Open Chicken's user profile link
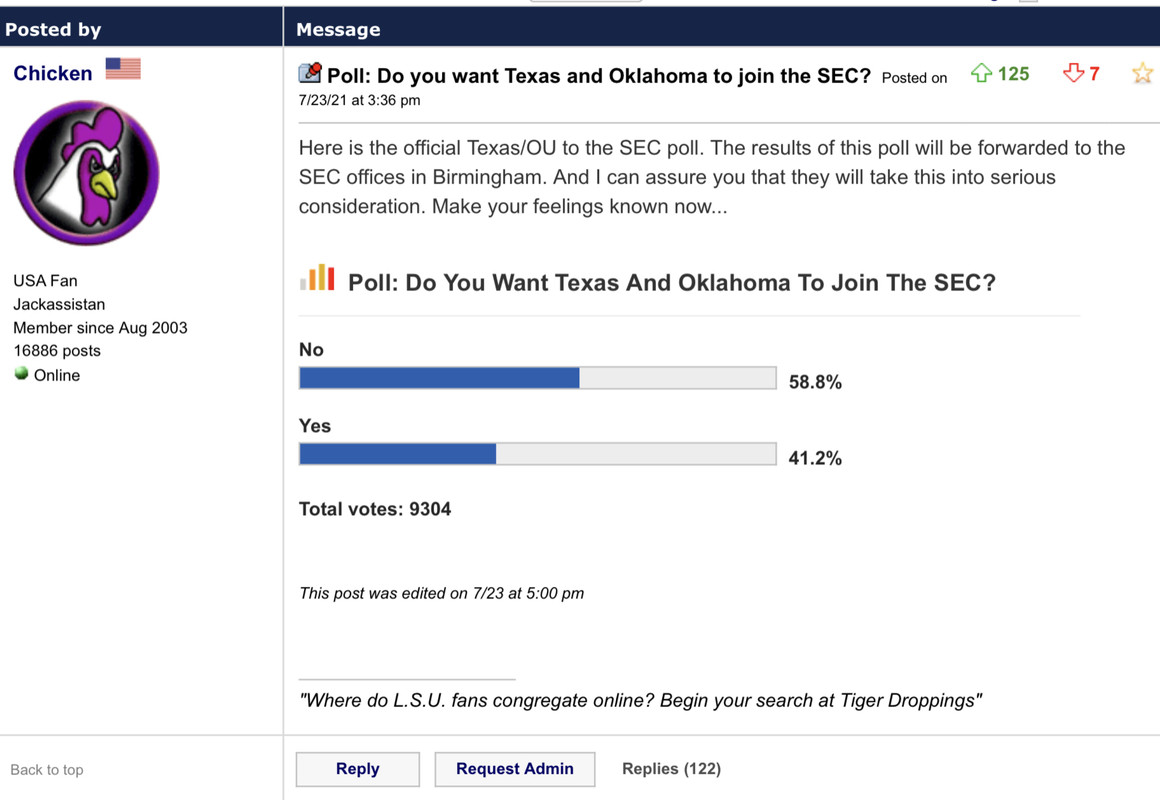The image size is (1160, 800). click(52, 73)
